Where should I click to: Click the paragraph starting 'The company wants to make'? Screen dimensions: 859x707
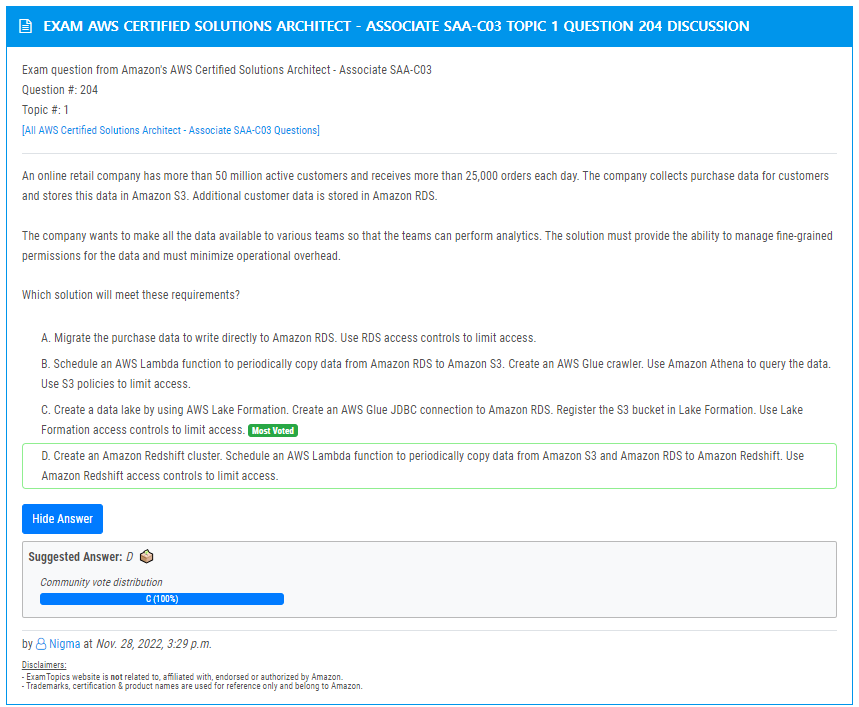(427, 246)
